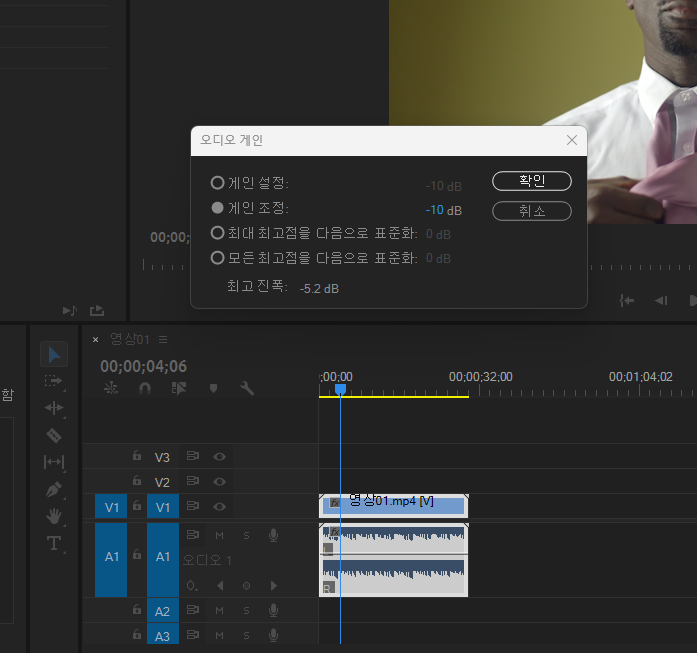Click the Go to In point icon
Screen dimensions: 697x653
[x=627, y=301]
